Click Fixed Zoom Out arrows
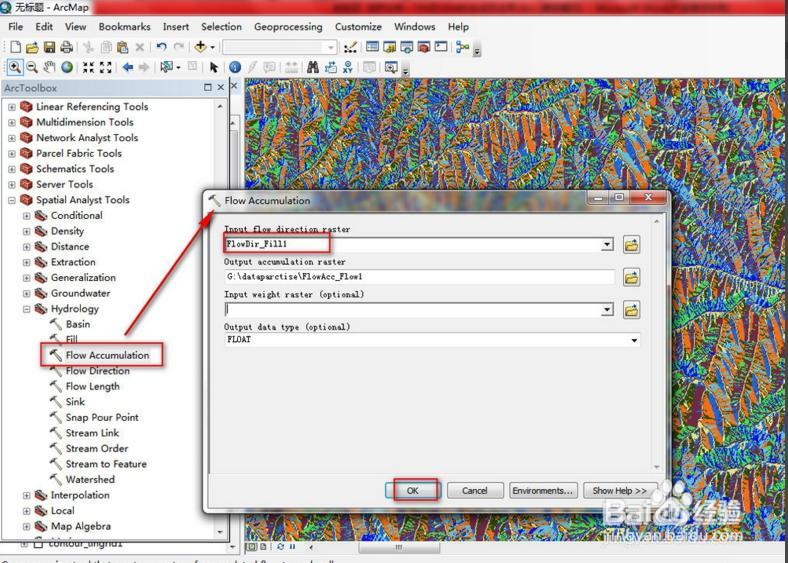 [x=106, y=67]
